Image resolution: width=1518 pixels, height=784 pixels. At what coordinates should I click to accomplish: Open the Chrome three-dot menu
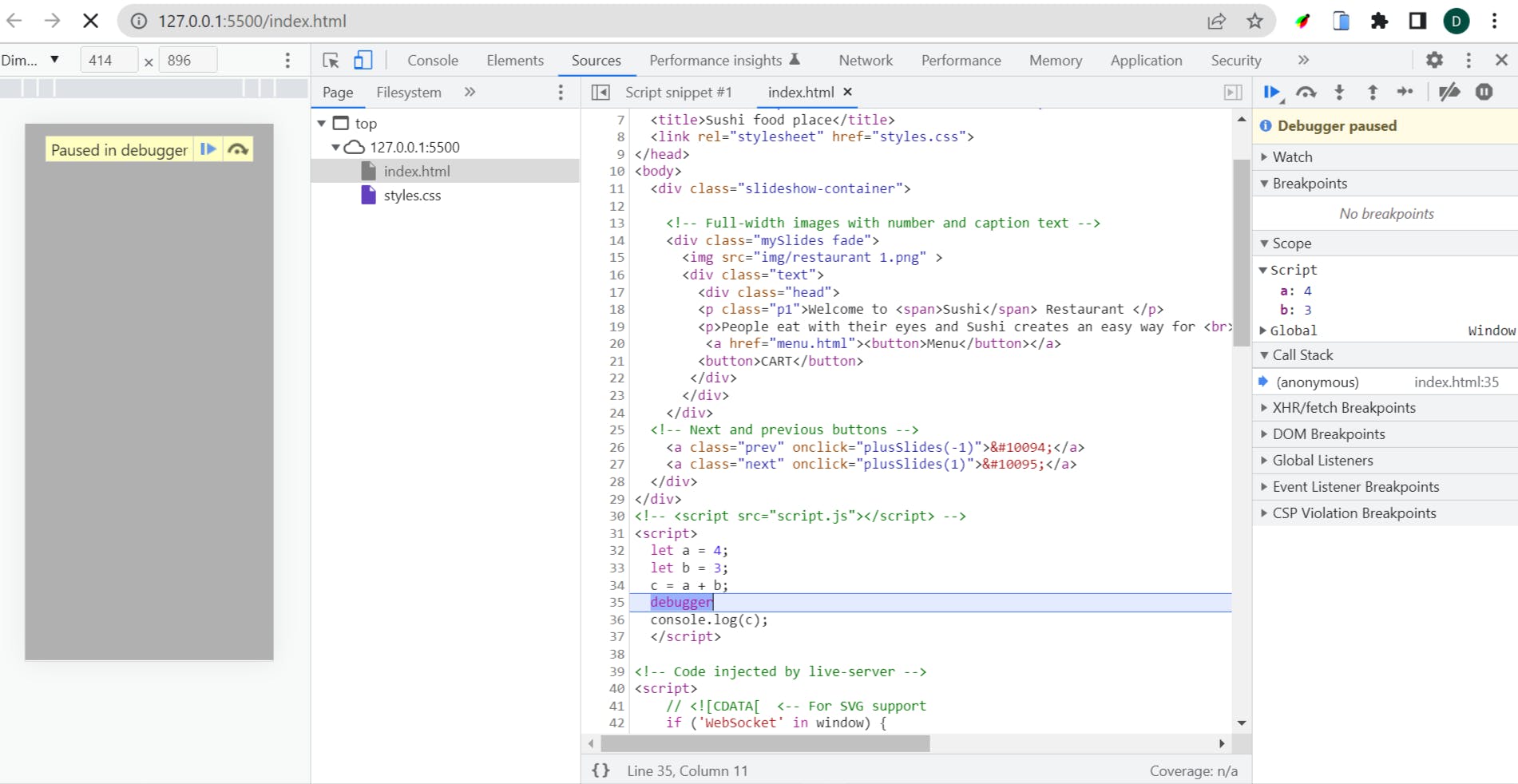tap(1494, 21)
